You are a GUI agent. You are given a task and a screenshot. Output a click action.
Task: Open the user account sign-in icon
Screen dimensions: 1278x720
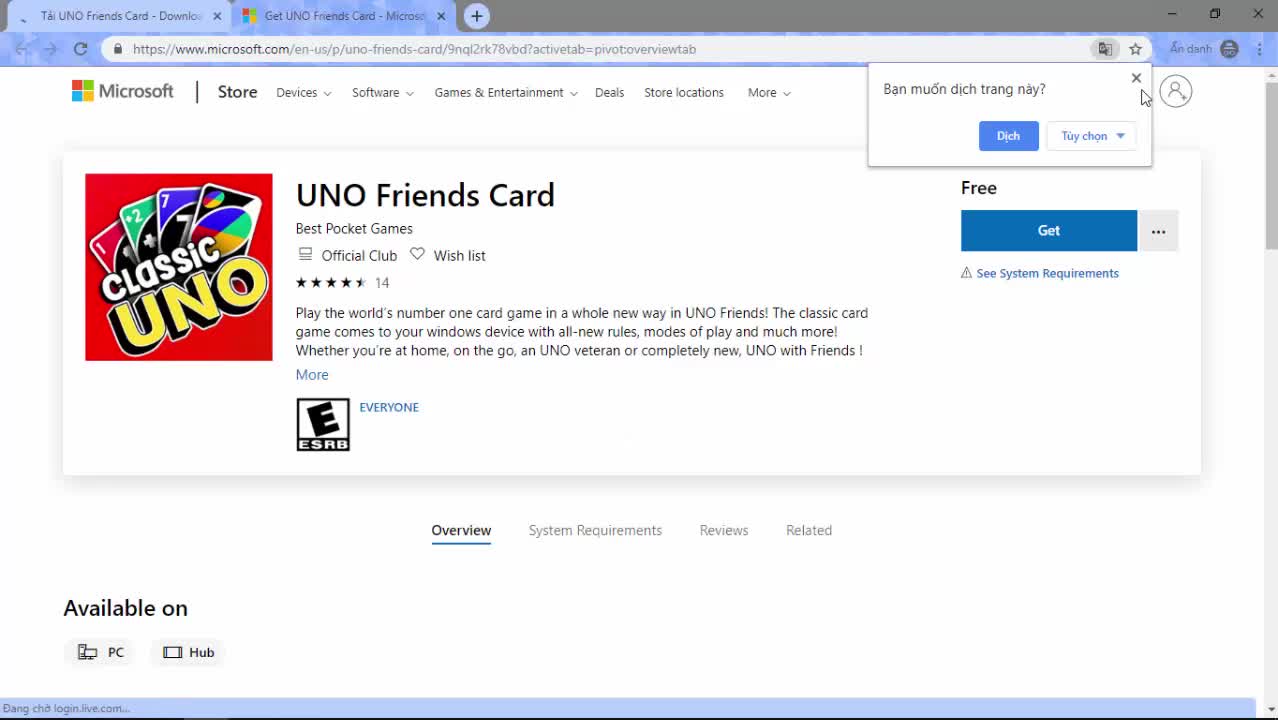(1176, 91)
